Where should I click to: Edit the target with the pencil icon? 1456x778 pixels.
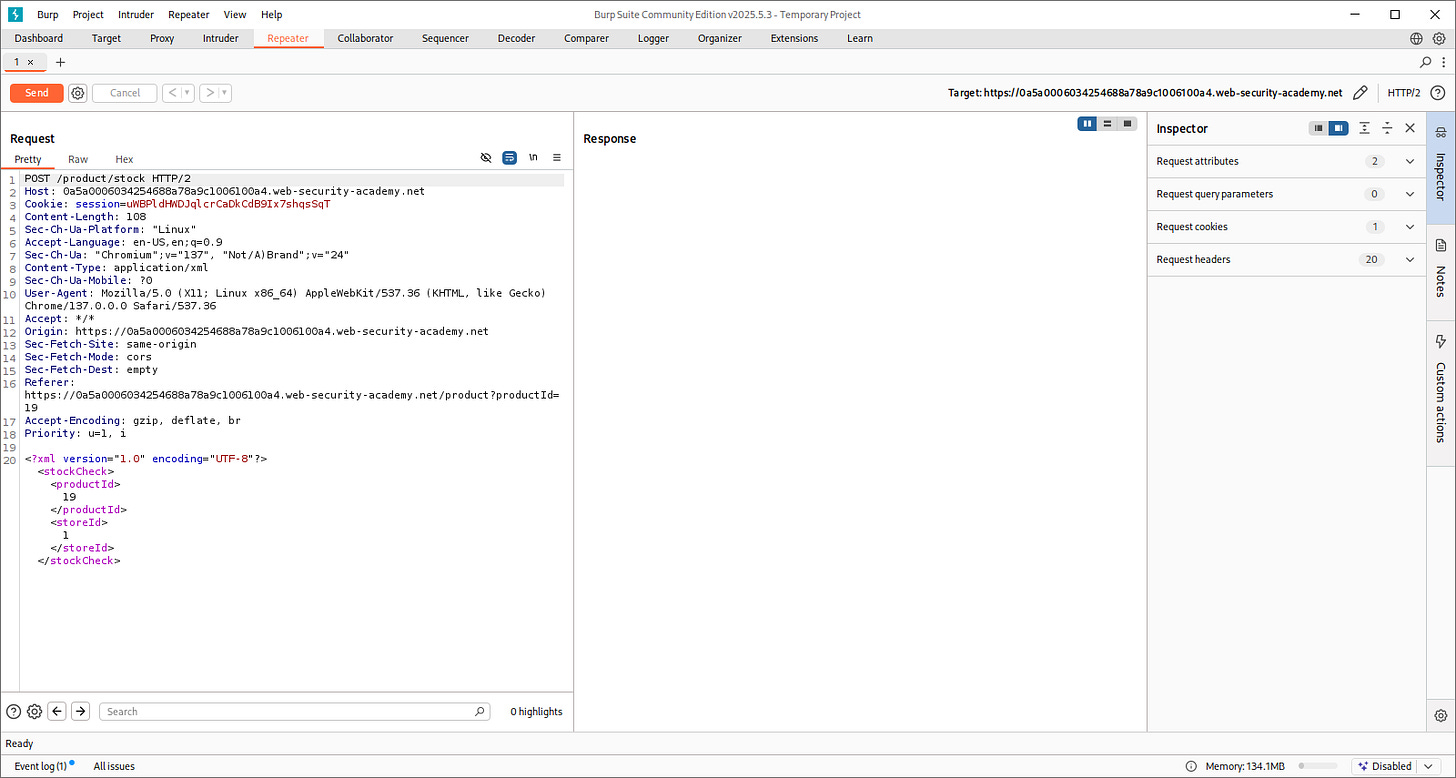pyautogui.click(x=1360, y=93)
